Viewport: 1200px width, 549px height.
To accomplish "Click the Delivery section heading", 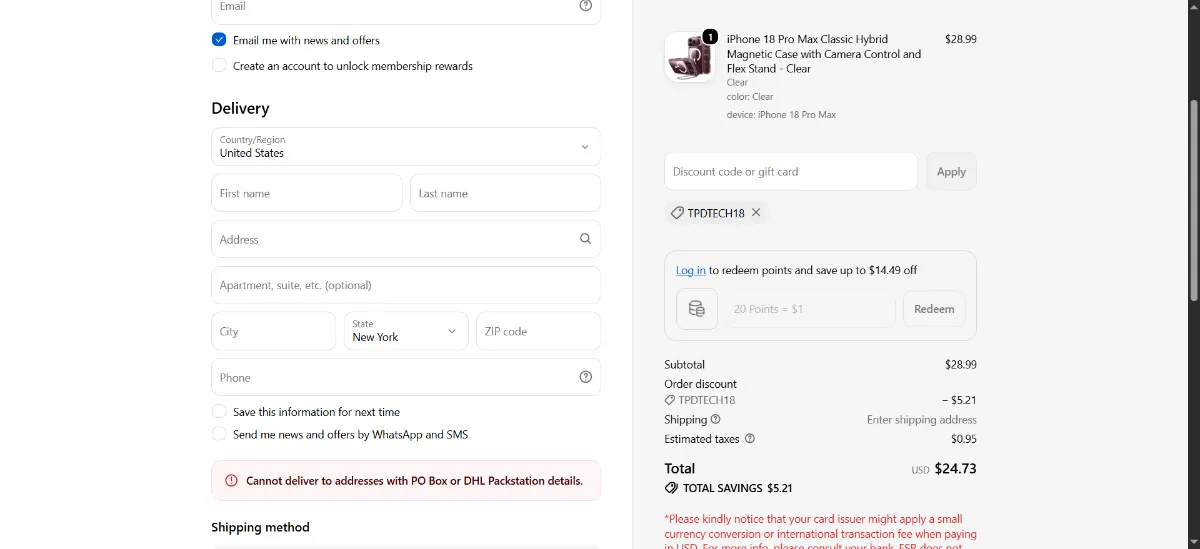I will pyautogui.click(x=240, y=108).
